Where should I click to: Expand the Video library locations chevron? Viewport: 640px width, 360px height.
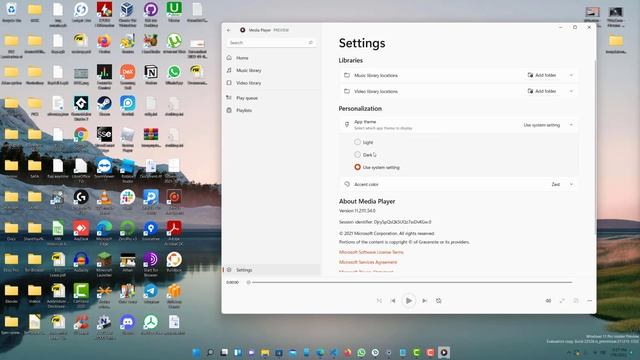pos(571,91)
